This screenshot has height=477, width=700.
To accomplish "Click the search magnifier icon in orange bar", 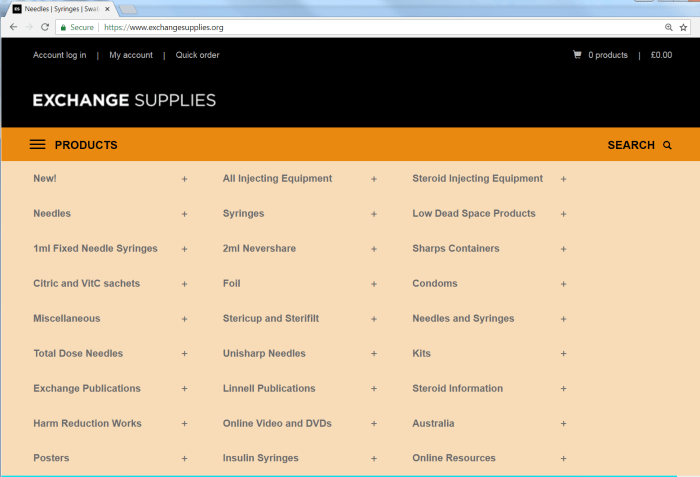I will (x=667, y=145).
